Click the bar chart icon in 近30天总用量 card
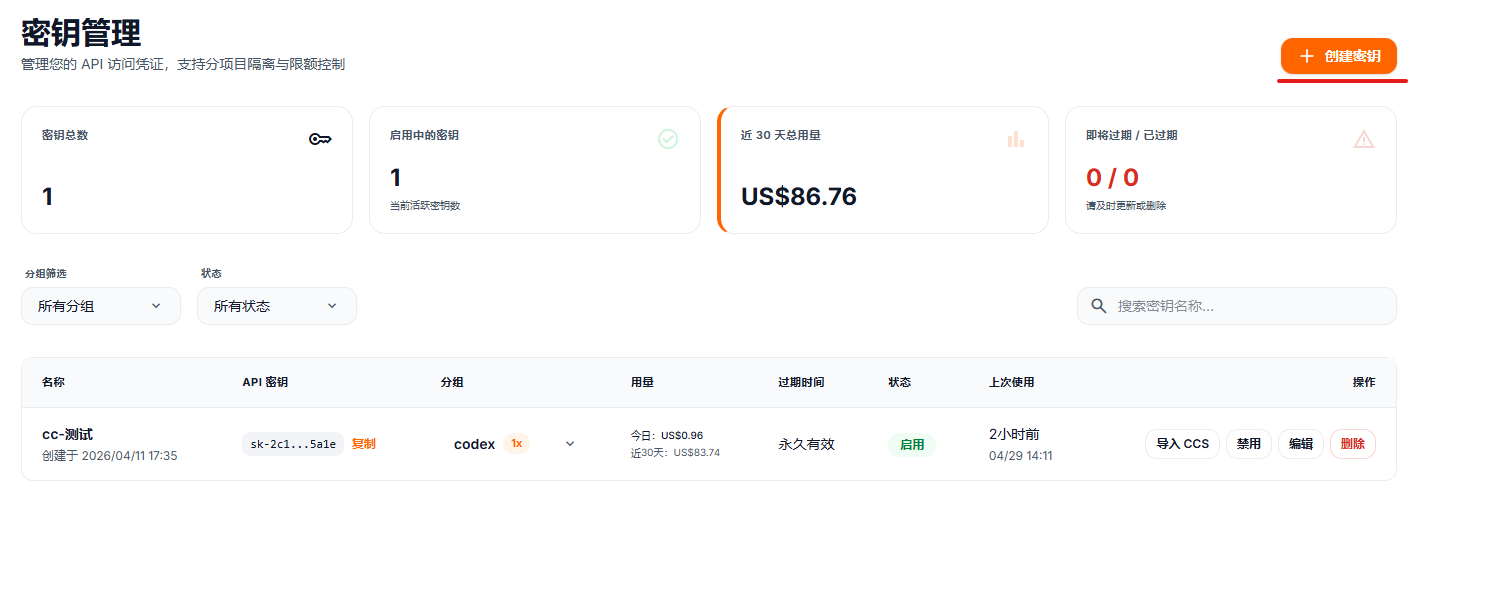The image size is (1496, 596). pyautogui.click(x=1016, y=139)
